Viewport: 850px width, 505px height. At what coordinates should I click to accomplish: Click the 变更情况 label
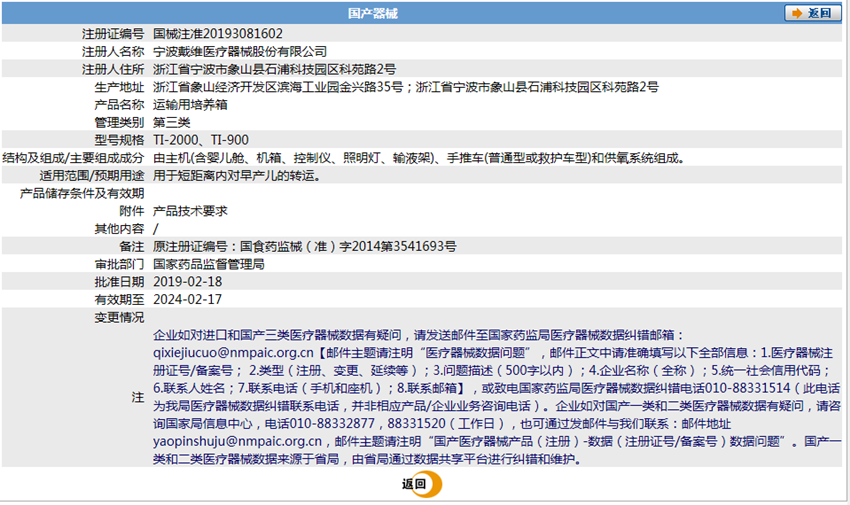point(119,318)
